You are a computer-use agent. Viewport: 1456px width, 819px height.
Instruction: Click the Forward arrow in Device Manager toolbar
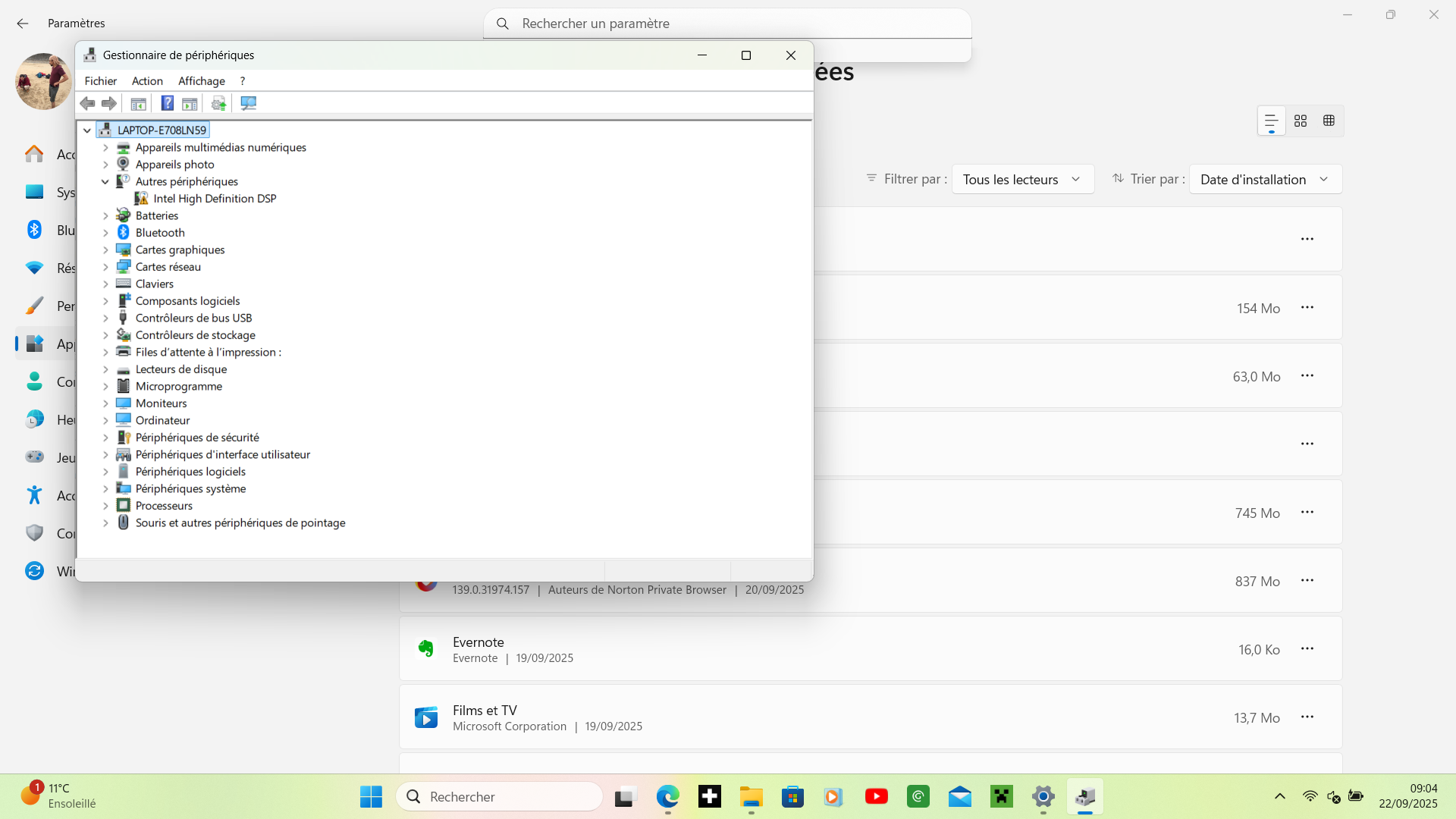109,103
